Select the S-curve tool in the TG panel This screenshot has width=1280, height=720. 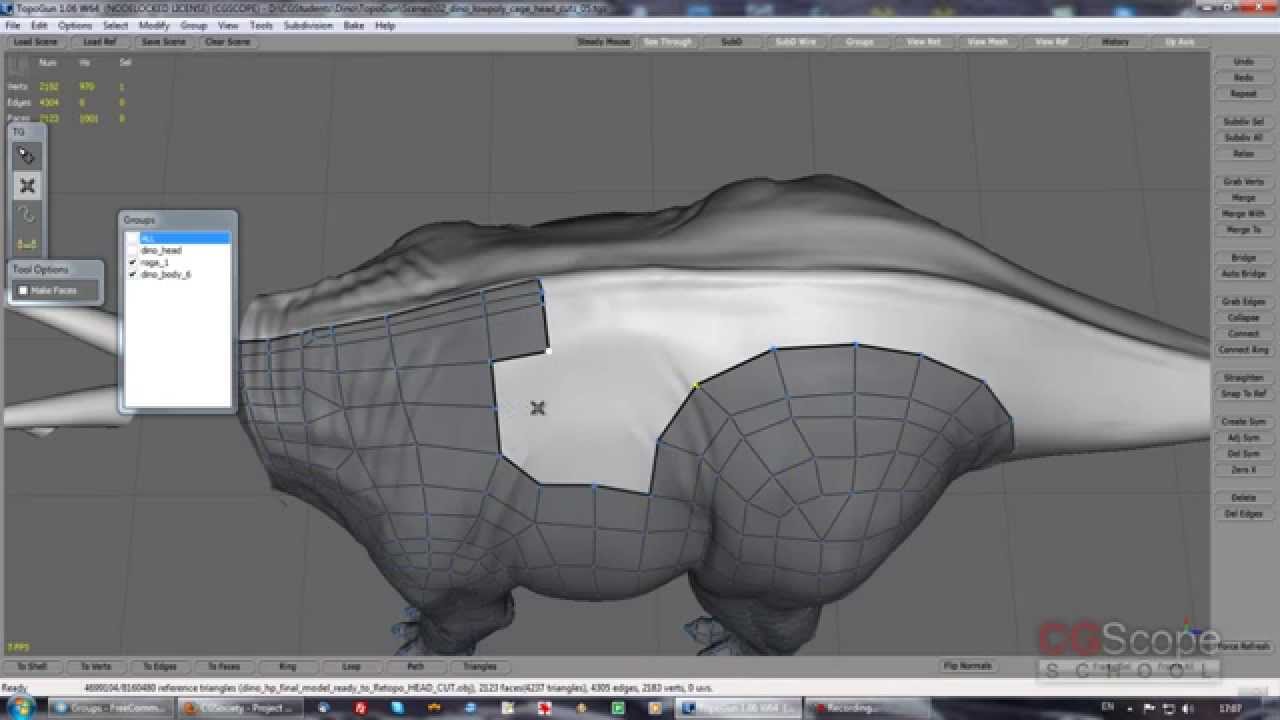(27, 215)
